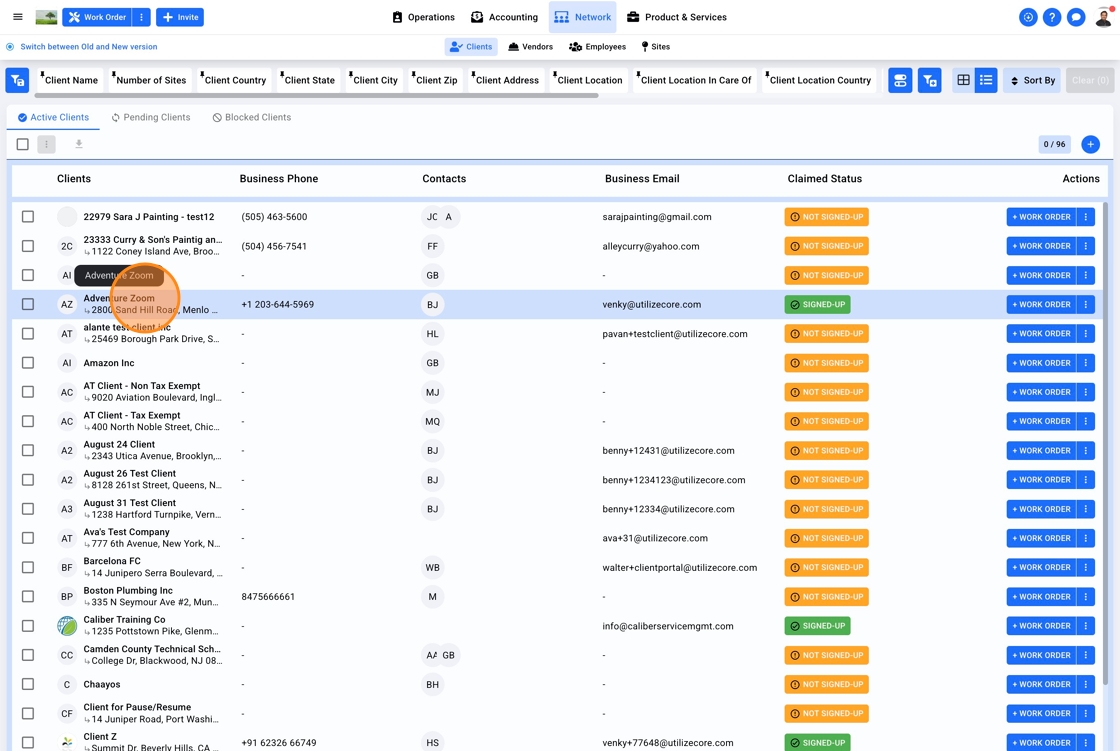This screenshot has width=1120, height=751.
Task: Open bulk actions three-dot menu
Action: tap(46, 144)
